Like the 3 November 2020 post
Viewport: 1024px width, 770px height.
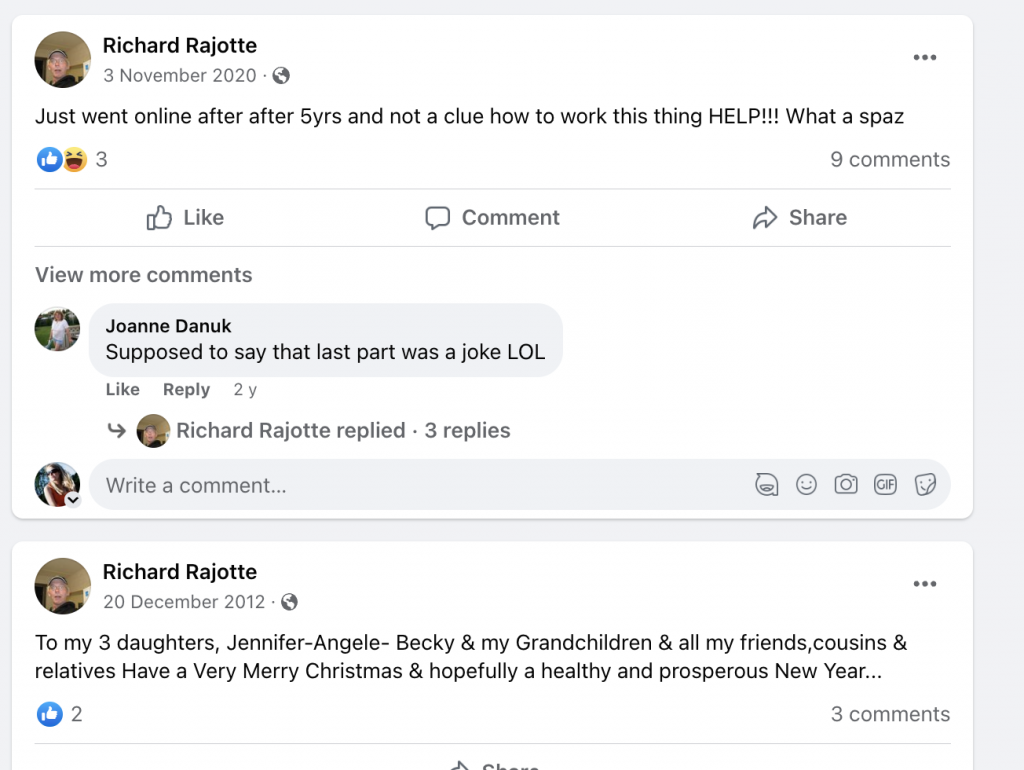click(186, 218)
